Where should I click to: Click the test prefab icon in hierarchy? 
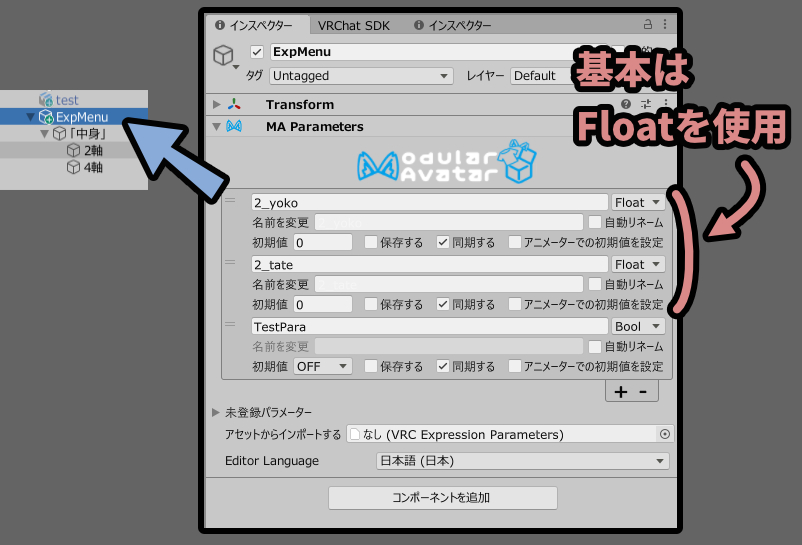click(46, 99)
